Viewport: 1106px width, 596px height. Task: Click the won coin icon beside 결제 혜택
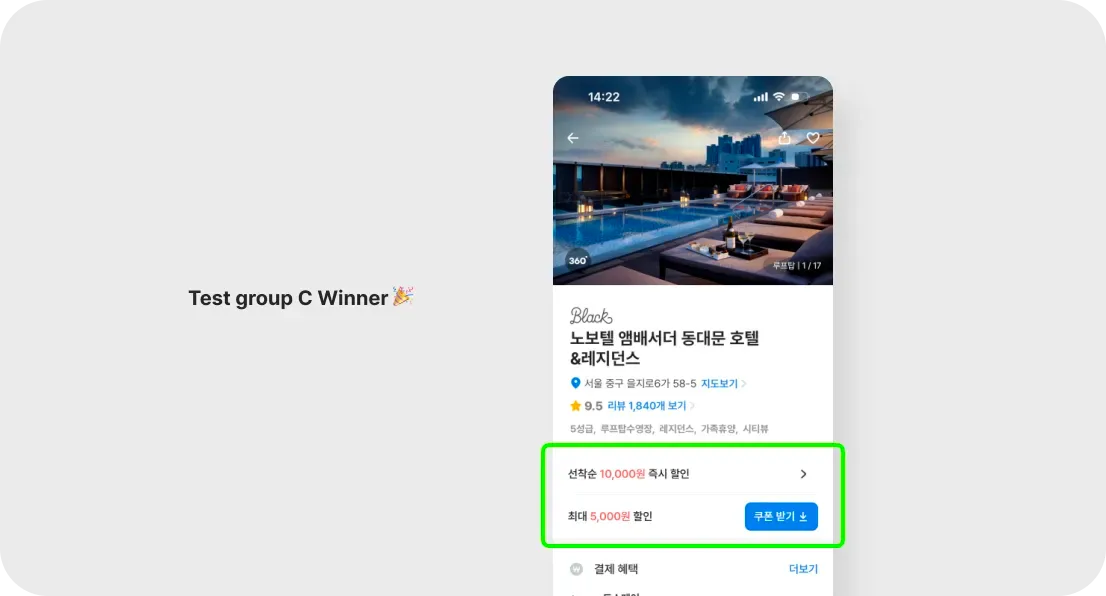(x=576, y=569)
